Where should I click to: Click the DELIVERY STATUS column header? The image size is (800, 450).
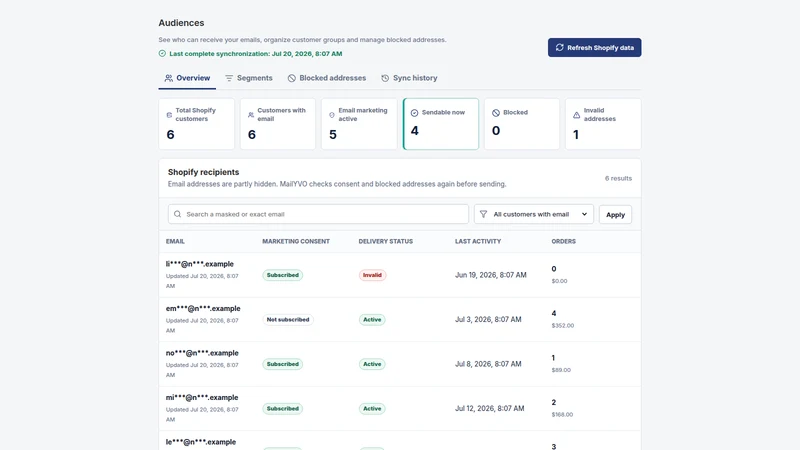pyautogui.click(x=386, y=241)
